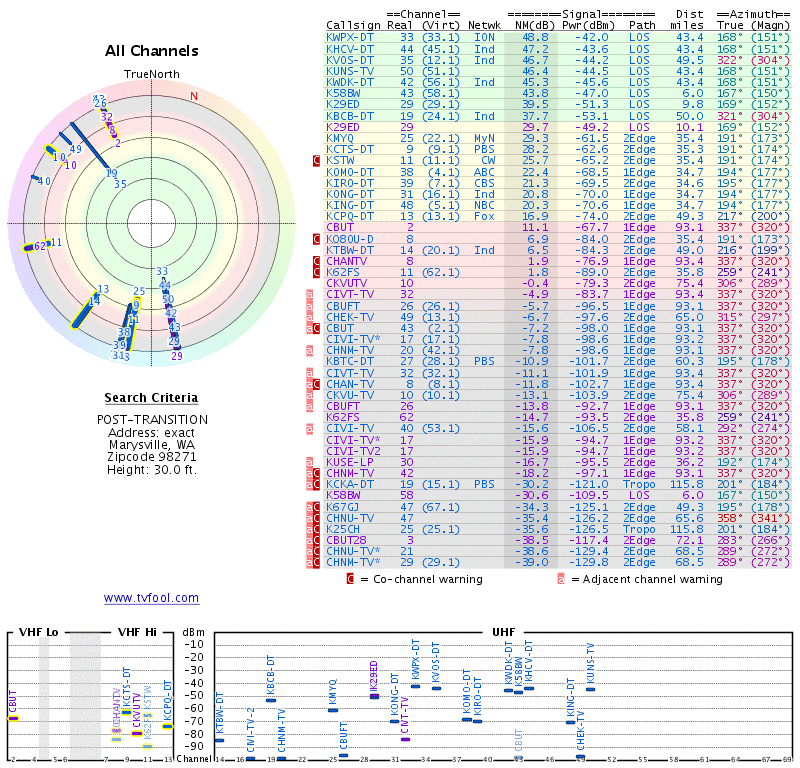Click the Path column header
The image size is (800, 768).
click(642, 25)
